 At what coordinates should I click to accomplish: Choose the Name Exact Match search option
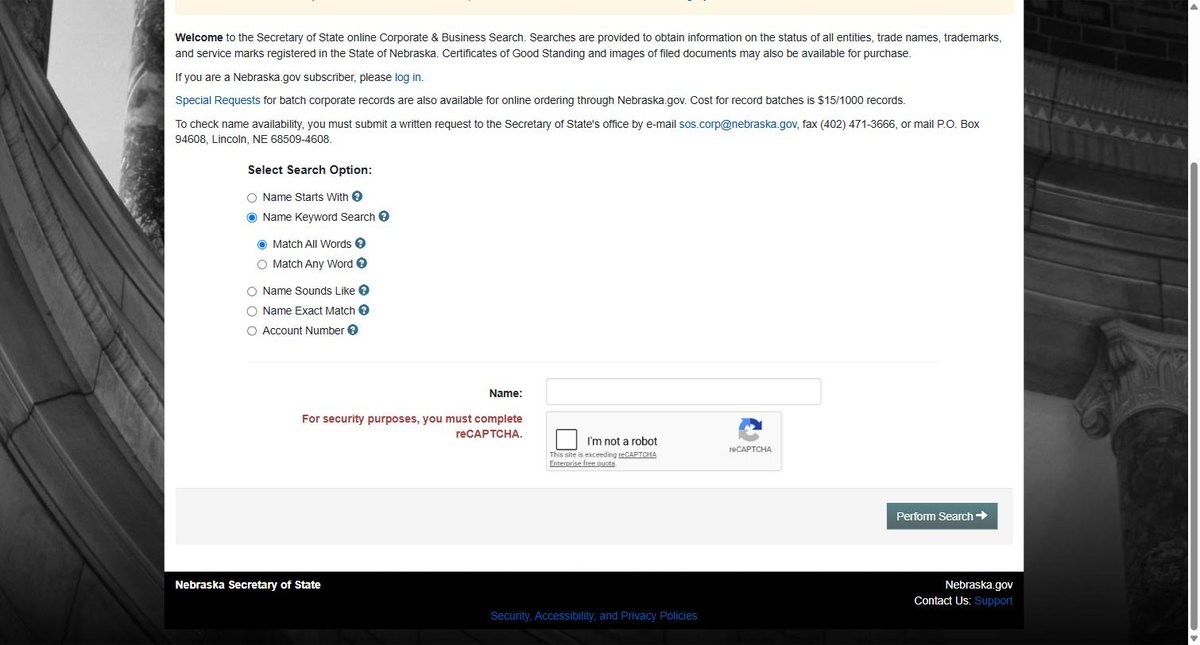(x=252, y=311)
